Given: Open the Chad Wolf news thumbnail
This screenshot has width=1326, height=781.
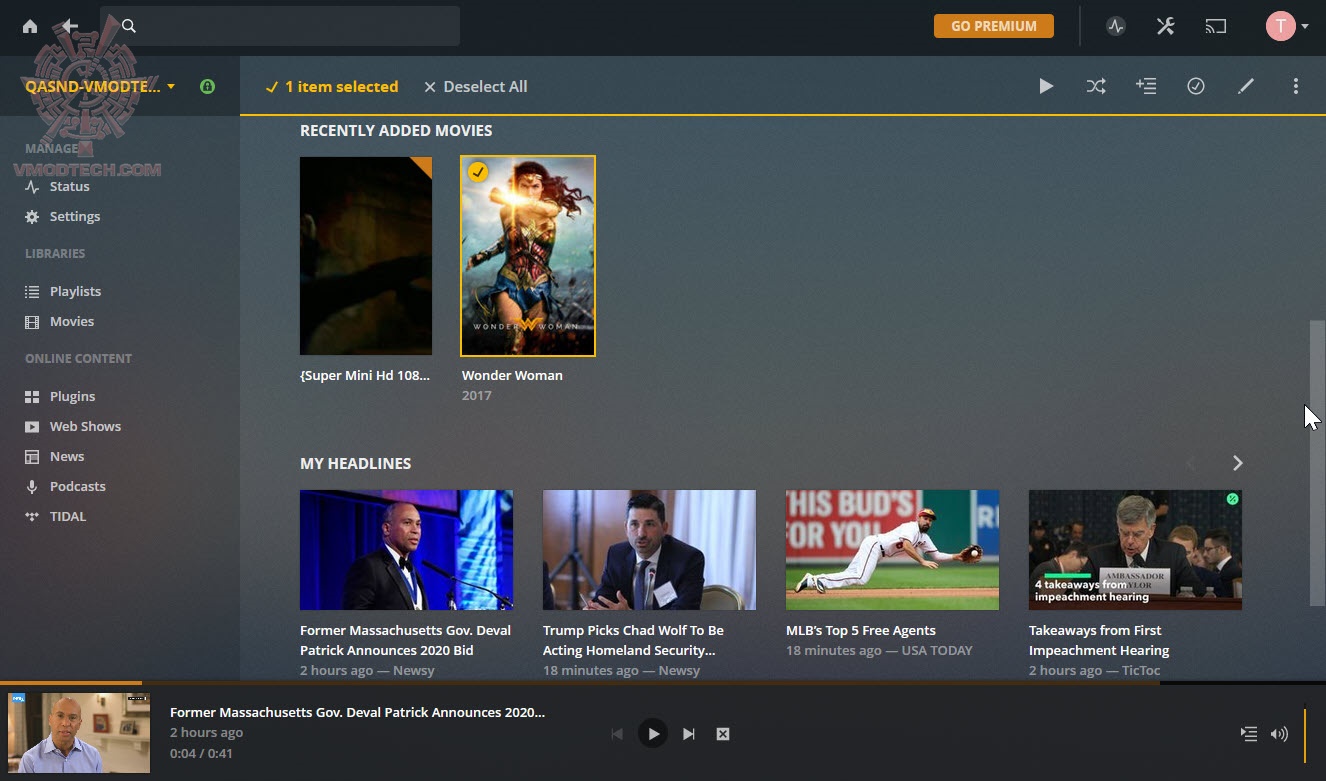Looking at the screenshot, I should click(650, 550).
